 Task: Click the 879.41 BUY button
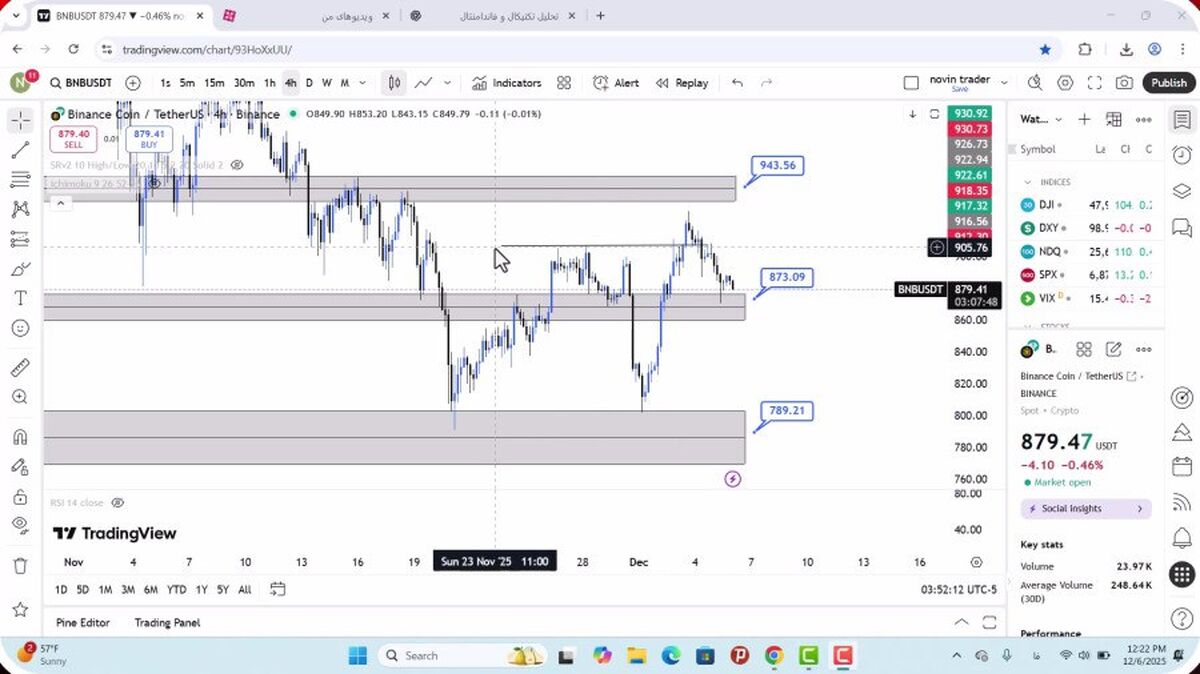[148, 139]
